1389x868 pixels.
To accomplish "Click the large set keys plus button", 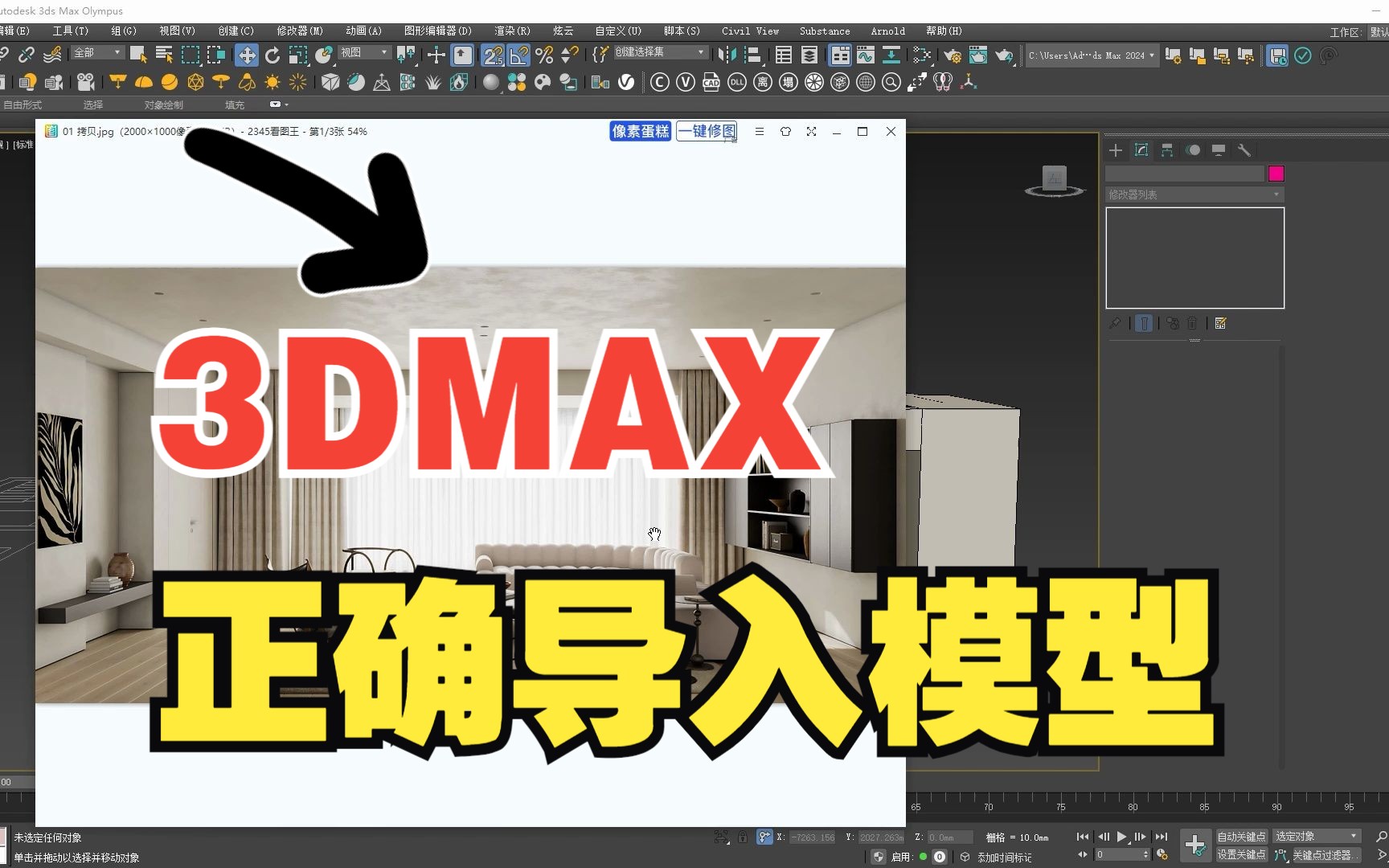I will pos(1195,845).
